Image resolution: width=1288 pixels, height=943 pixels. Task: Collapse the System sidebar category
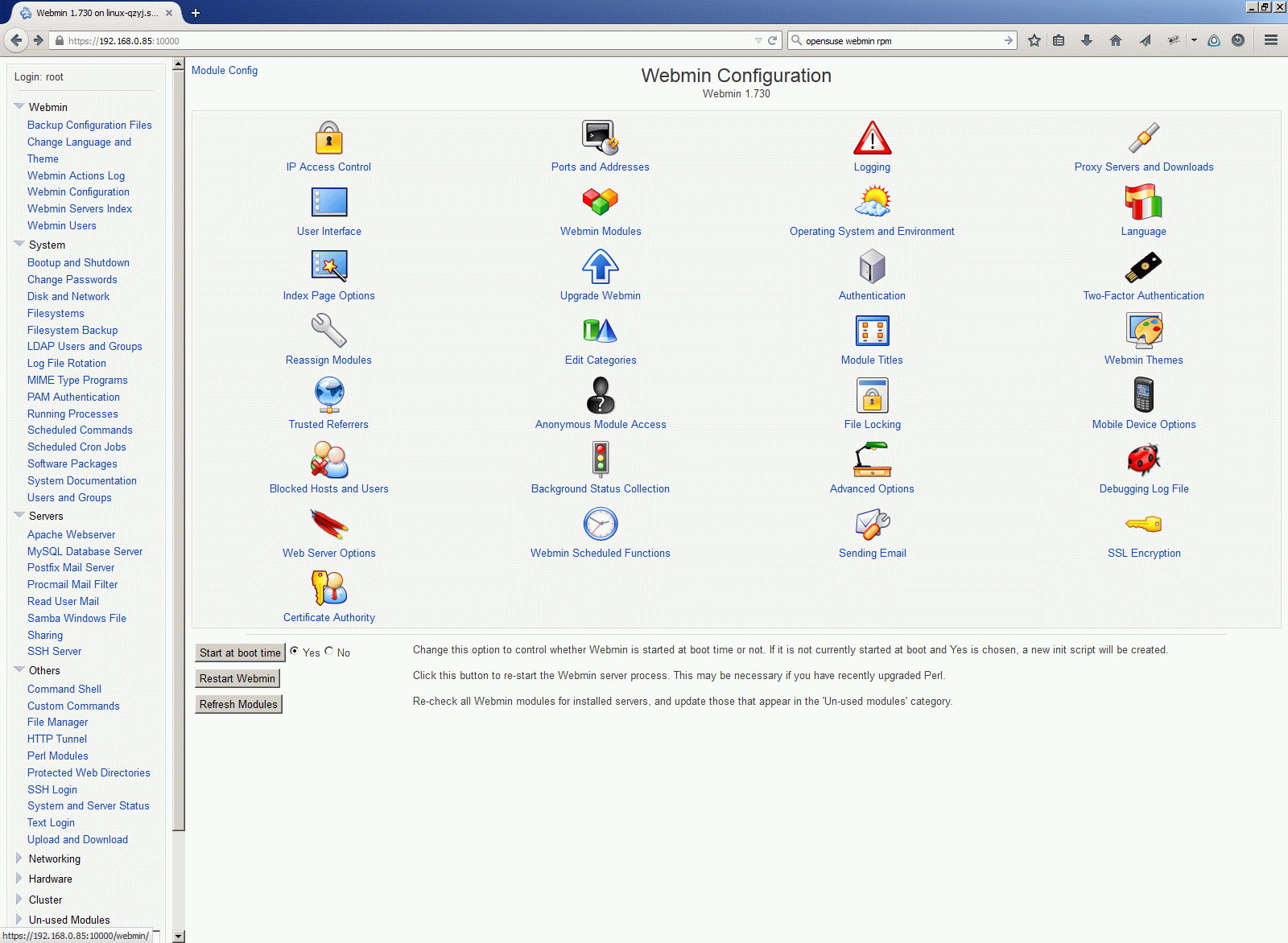click(x=19, y=244)
